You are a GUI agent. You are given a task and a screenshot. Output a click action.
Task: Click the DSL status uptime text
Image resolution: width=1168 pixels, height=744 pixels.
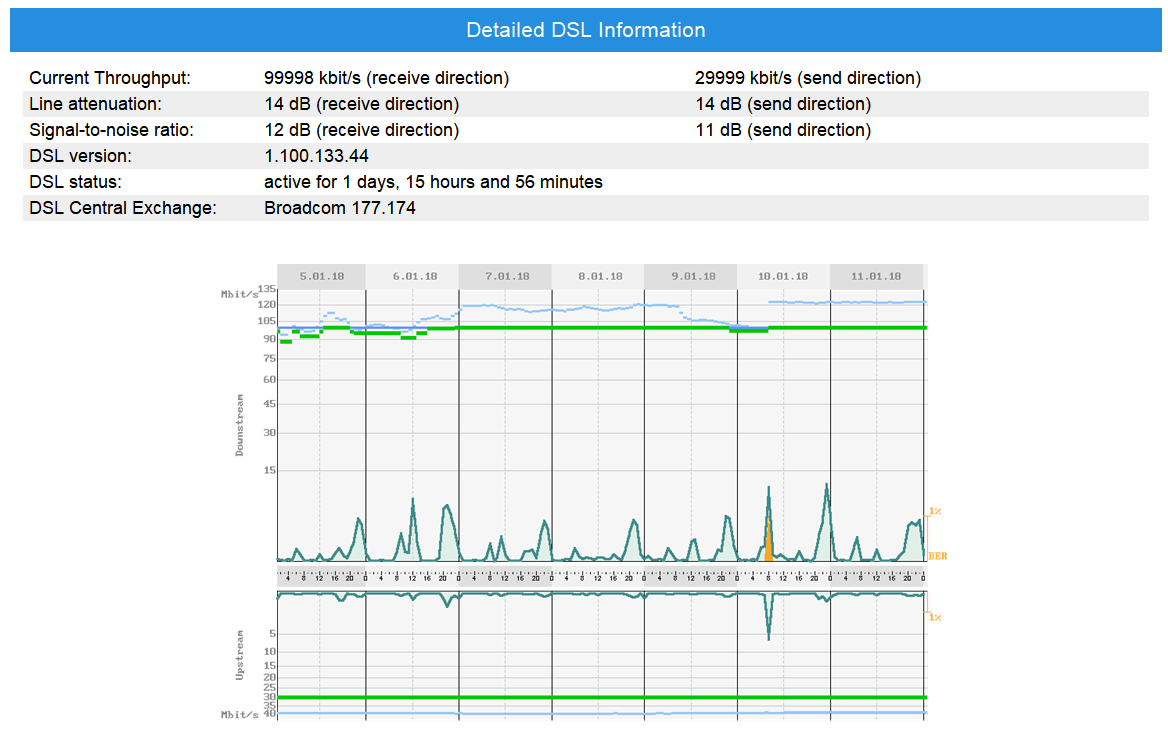coord(433,182)
